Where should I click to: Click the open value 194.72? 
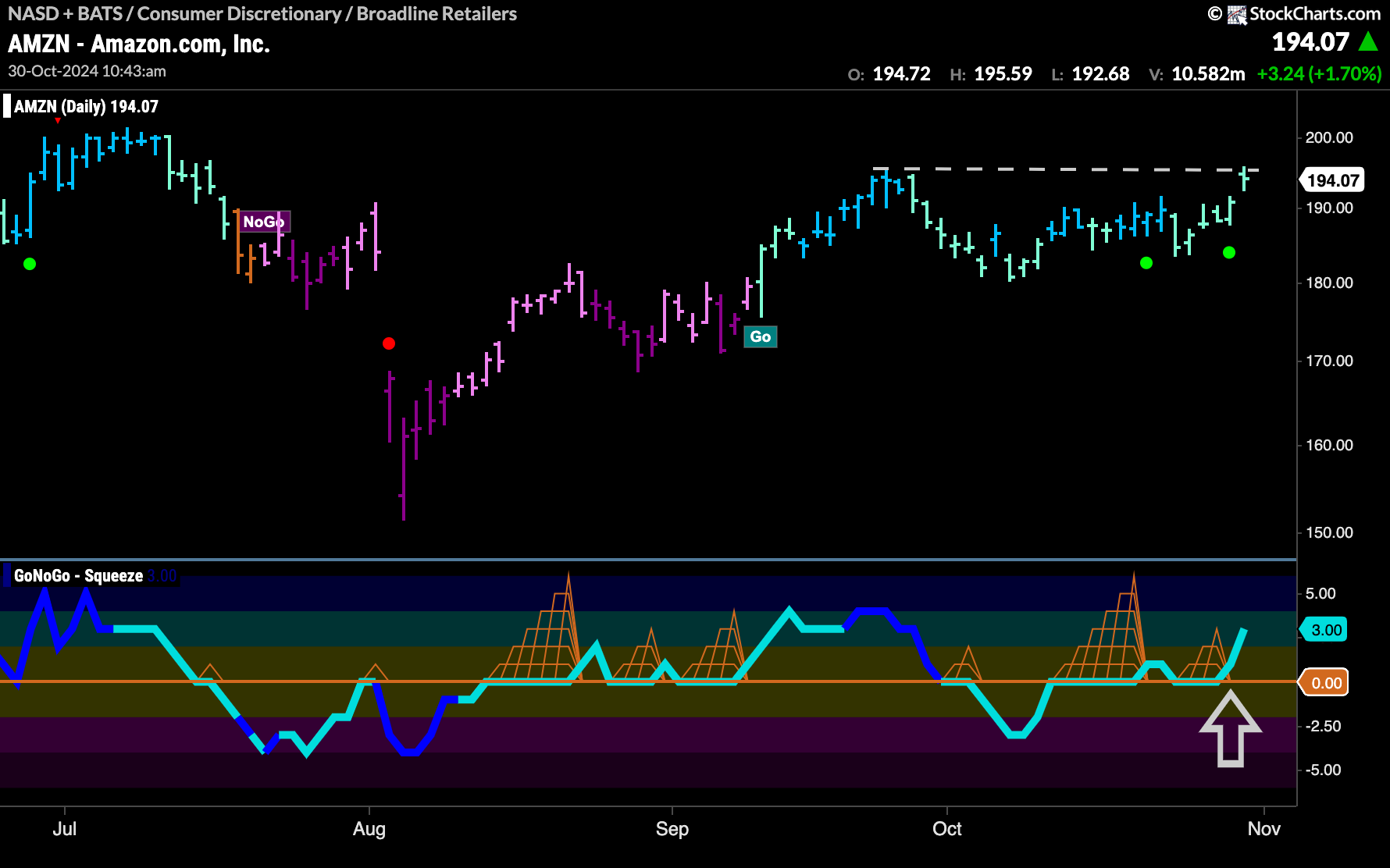[x=901, y=74]
